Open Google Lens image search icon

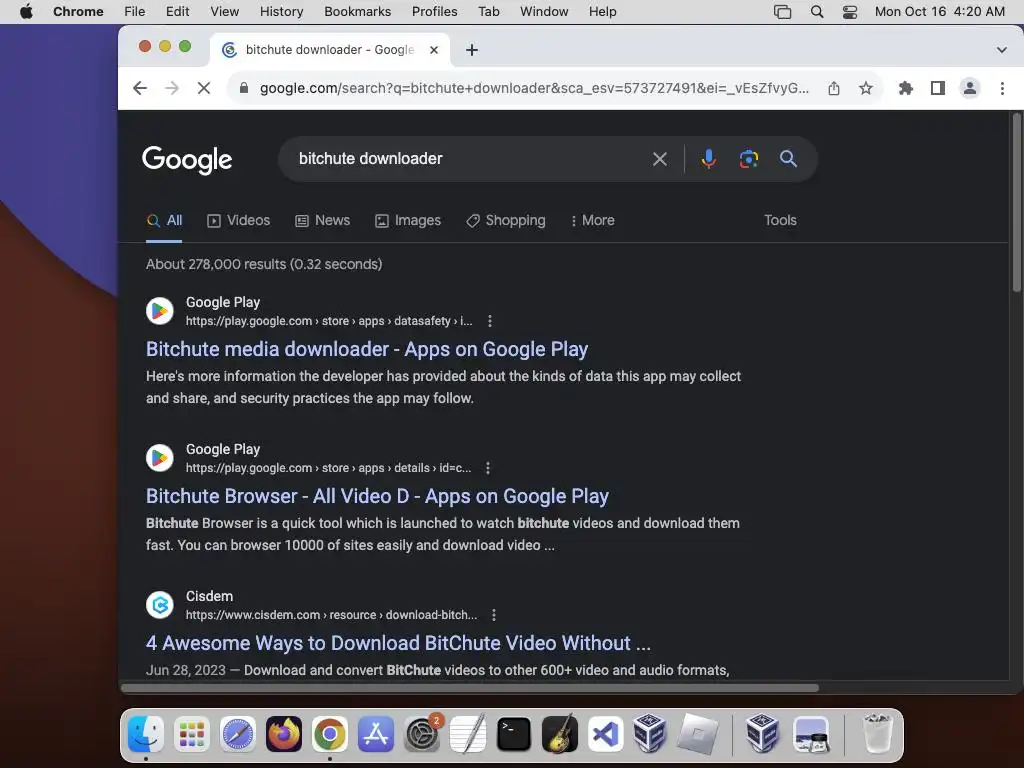pyautogui.click(x=748, y=159)
